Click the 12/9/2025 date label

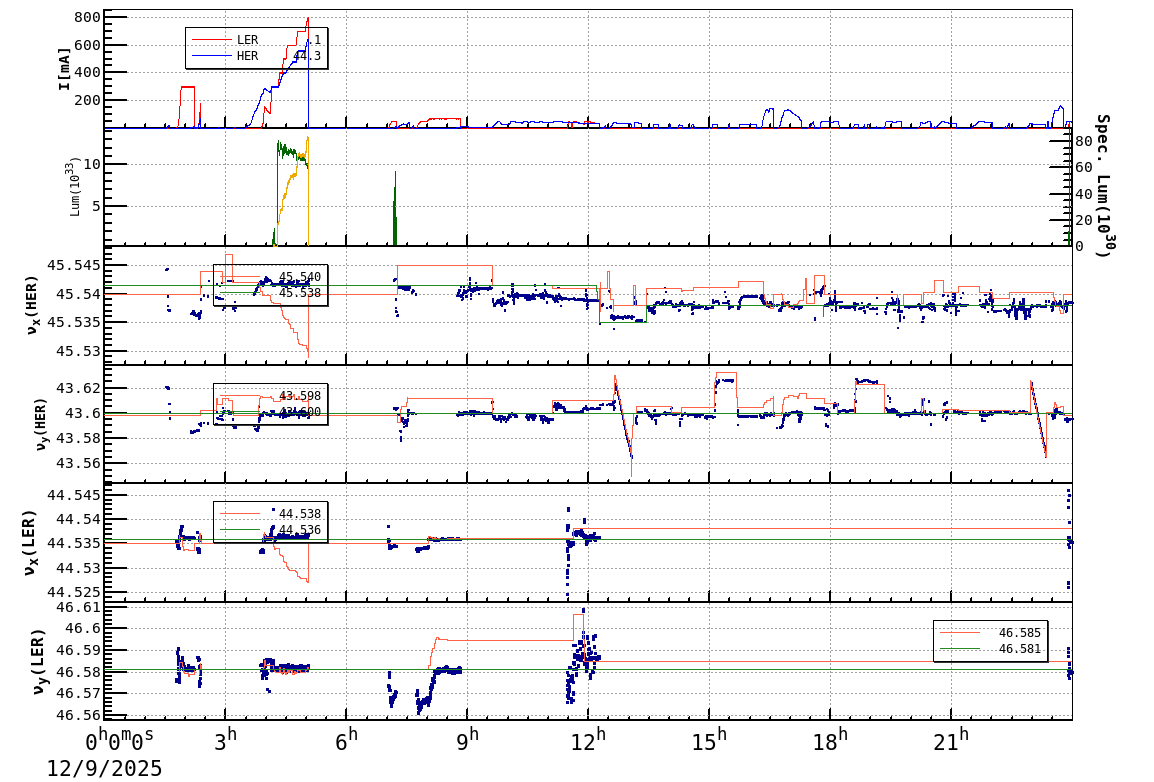[x=104, y=768]
